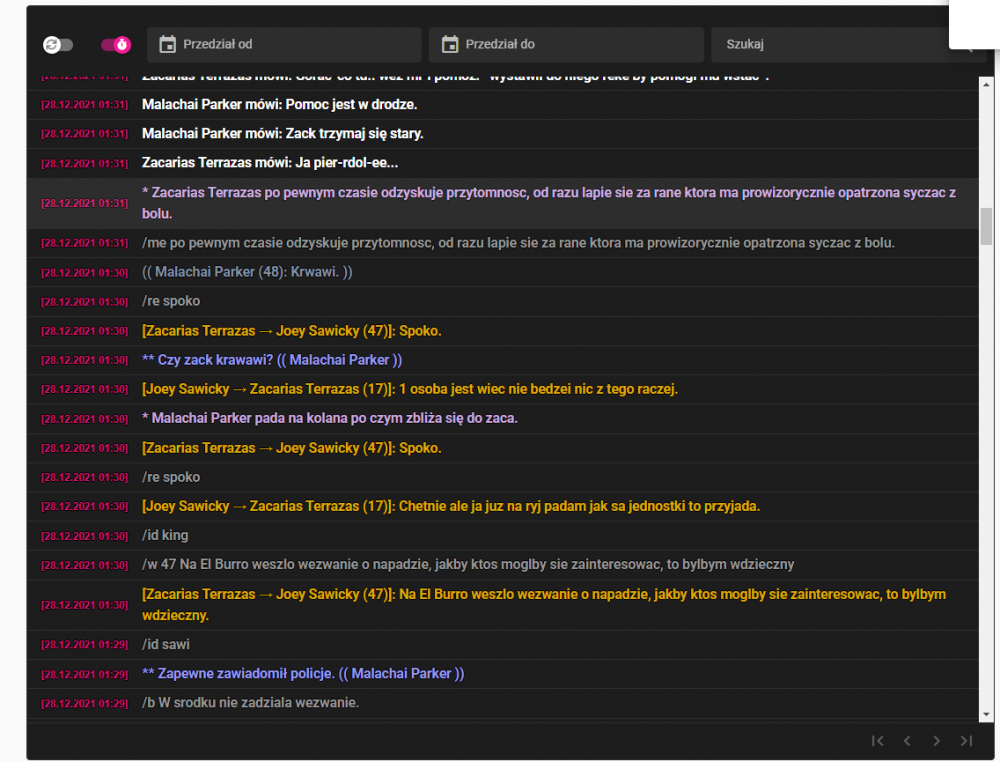Select the row '/id sawi'

point(503,645)
